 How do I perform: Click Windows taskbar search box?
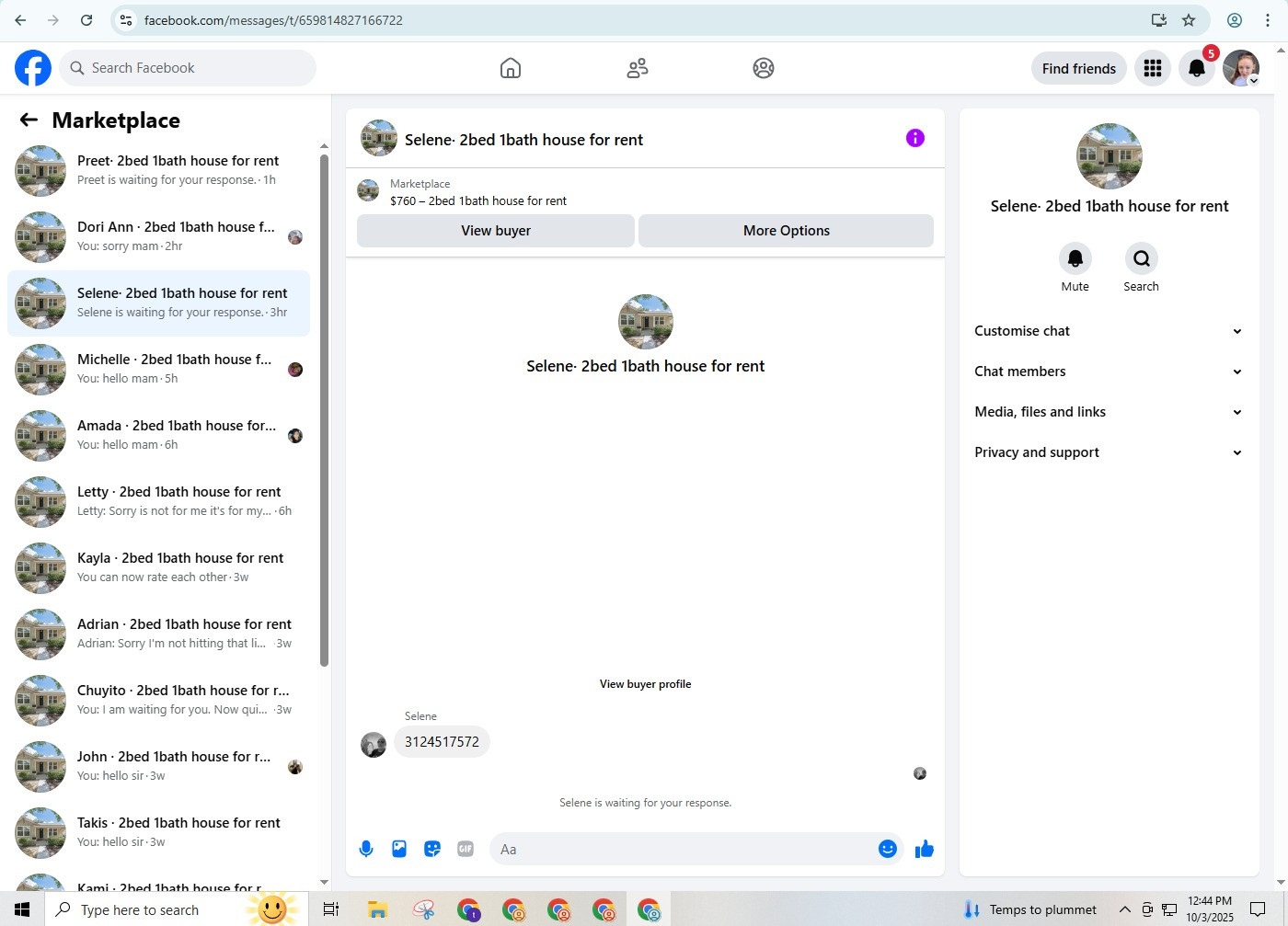pos(171,909)
